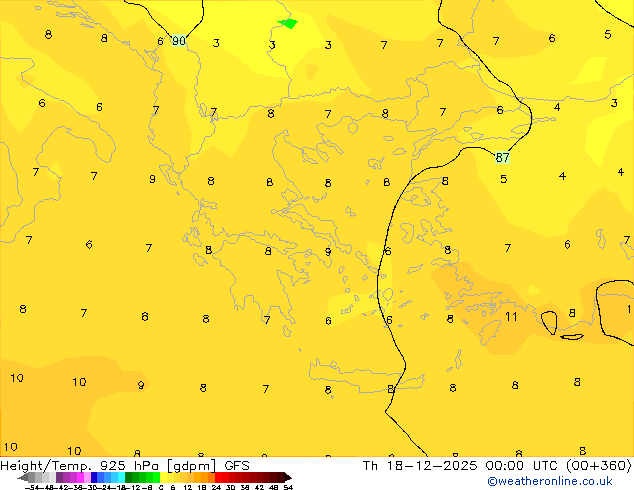The image size is (634, 490).
Task: Click the GFS model label
Action: pyautogui.click(x=237, y=466)
